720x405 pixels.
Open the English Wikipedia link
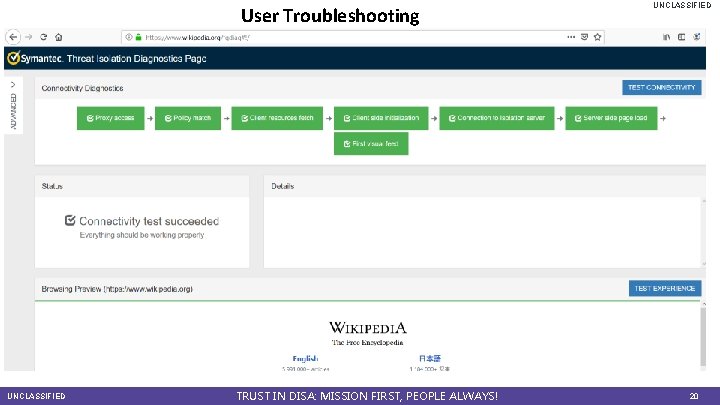(305, 358)
